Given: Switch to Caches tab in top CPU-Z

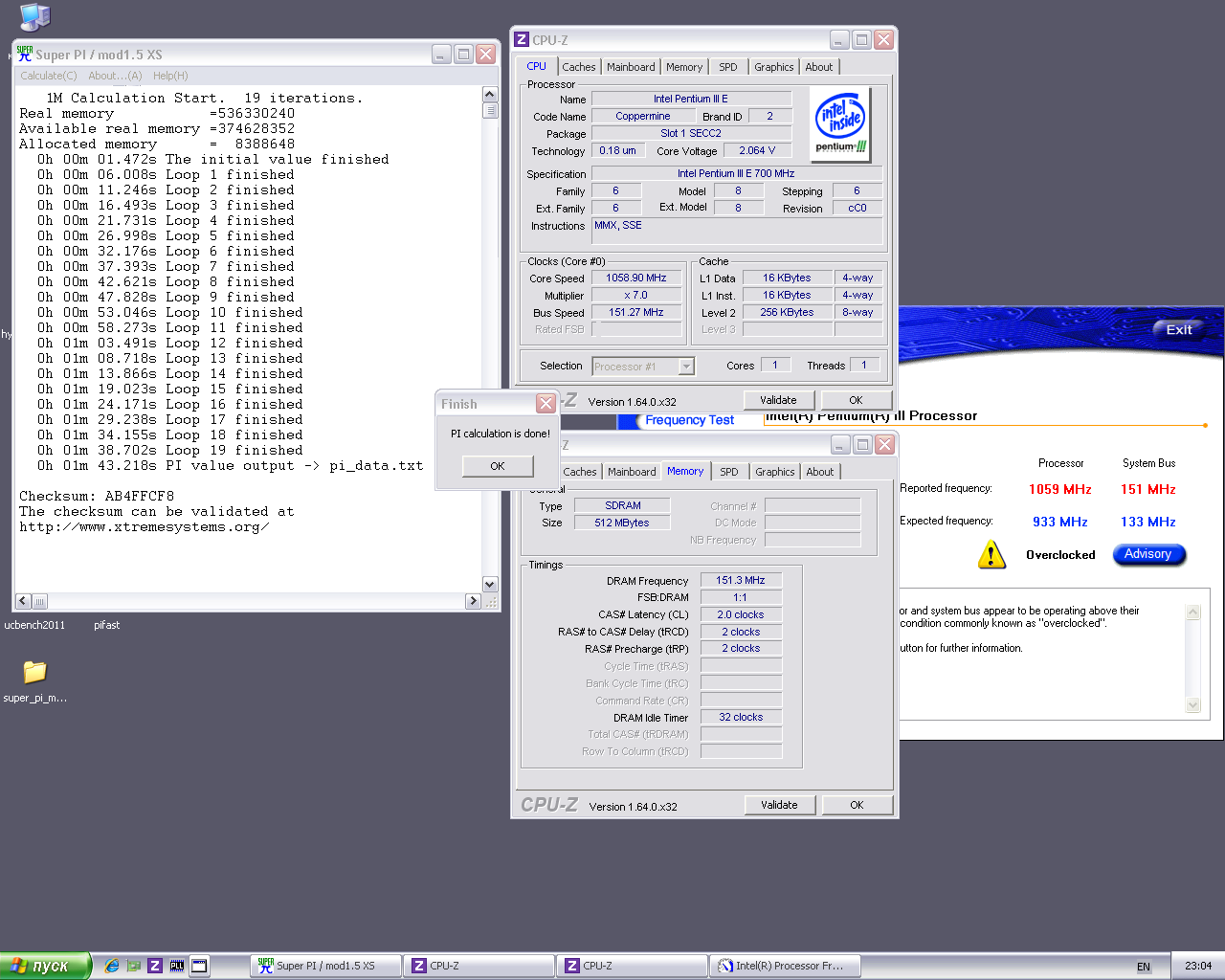Looking at the screenshot, I should tap(579, 67).
